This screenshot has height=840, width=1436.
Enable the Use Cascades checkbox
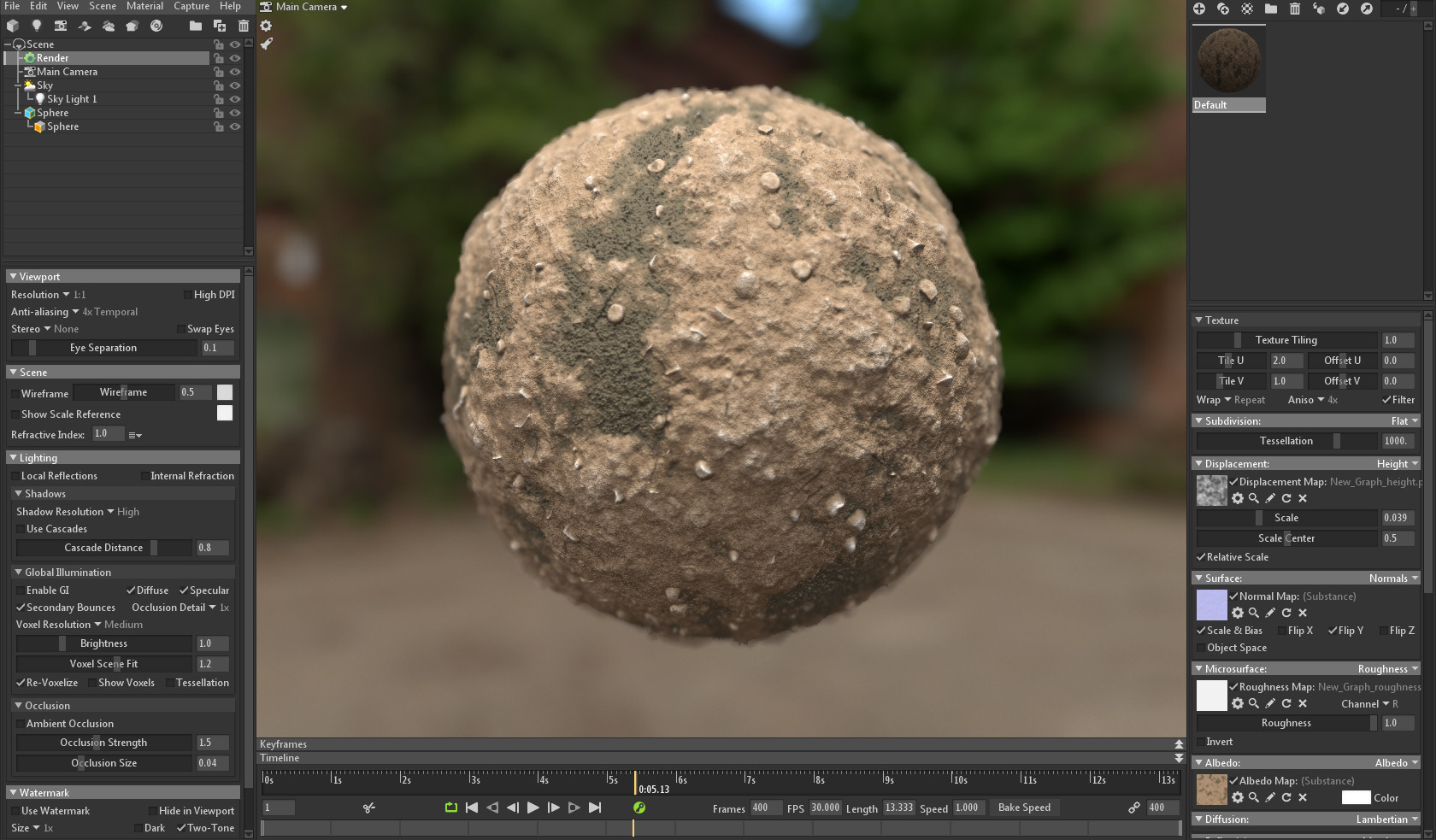coord(21,529)
